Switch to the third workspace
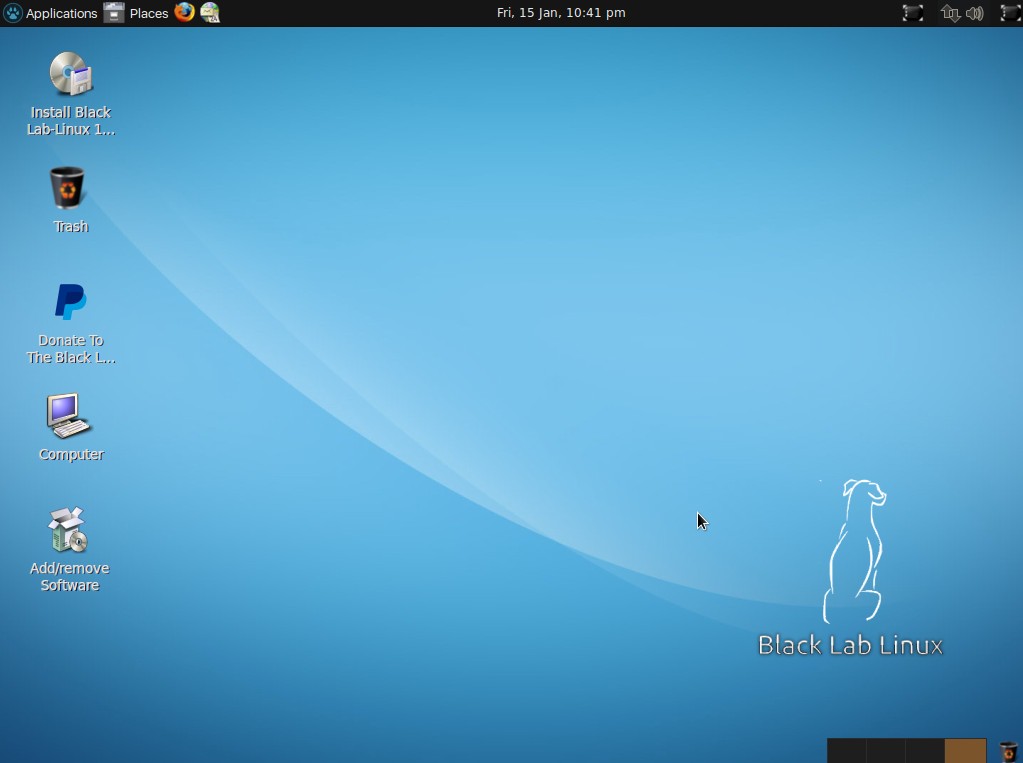This screenshot has width=1023, height=763. [x=924, y=751]
